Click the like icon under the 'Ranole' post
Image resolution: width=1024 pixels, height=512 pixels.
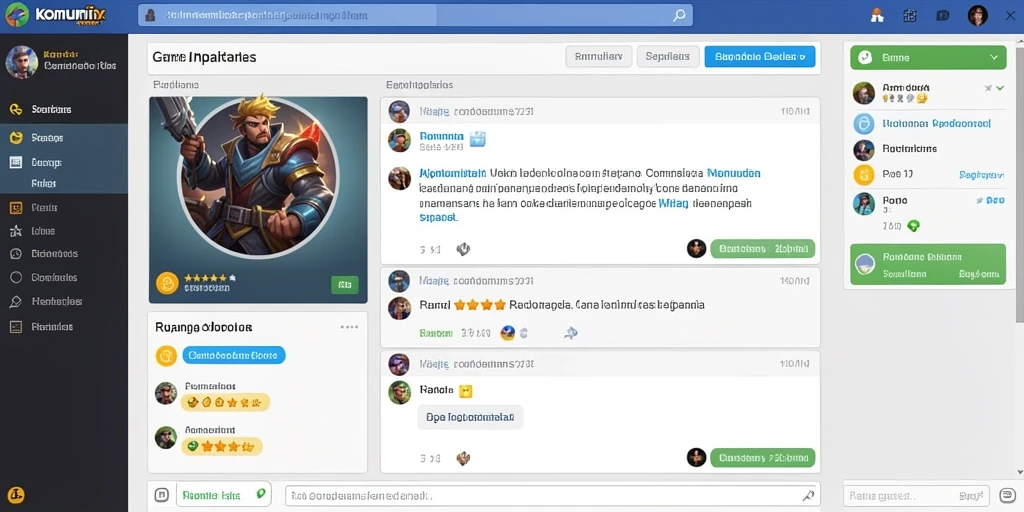(462, 458)
